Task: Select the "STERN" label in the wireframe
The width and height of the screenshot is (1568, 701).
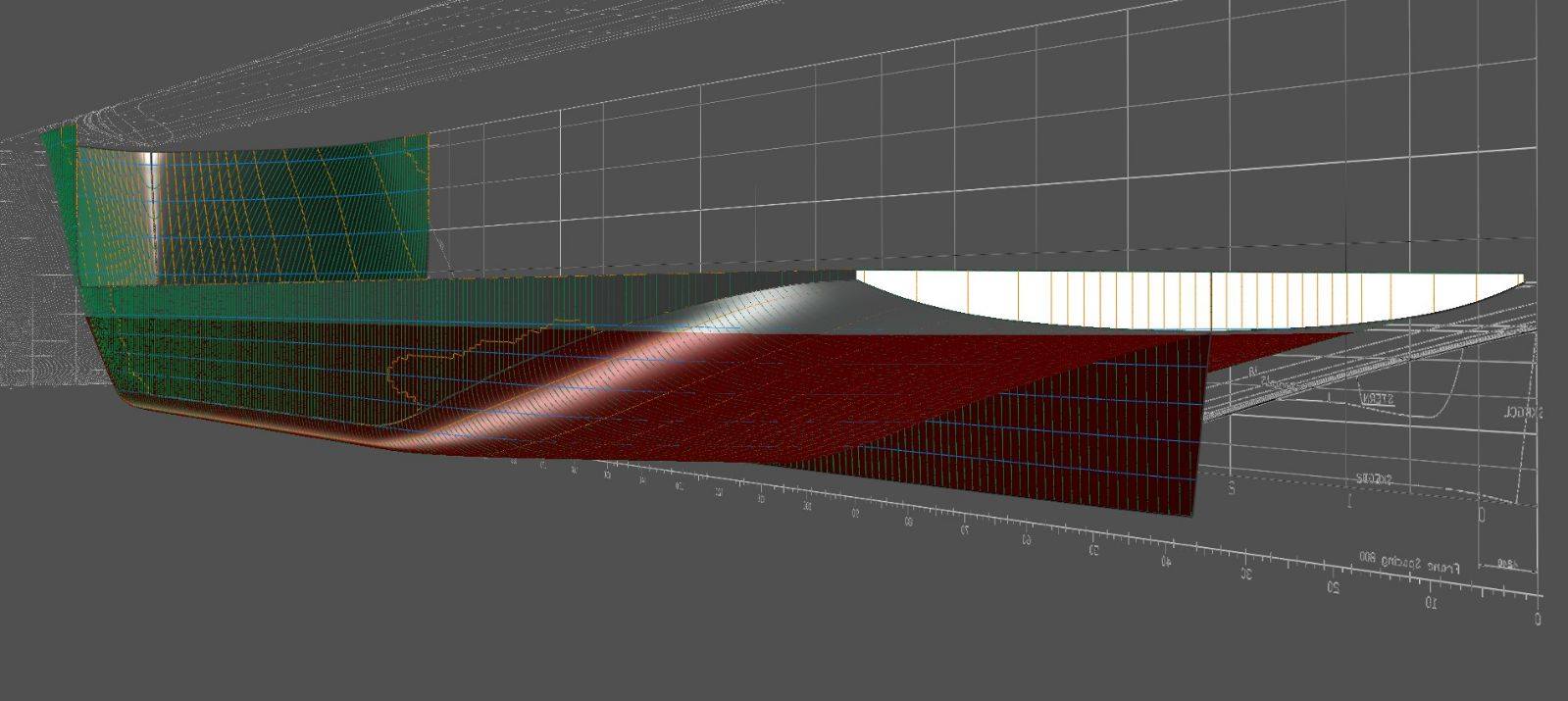Action: coord(1378,398)
